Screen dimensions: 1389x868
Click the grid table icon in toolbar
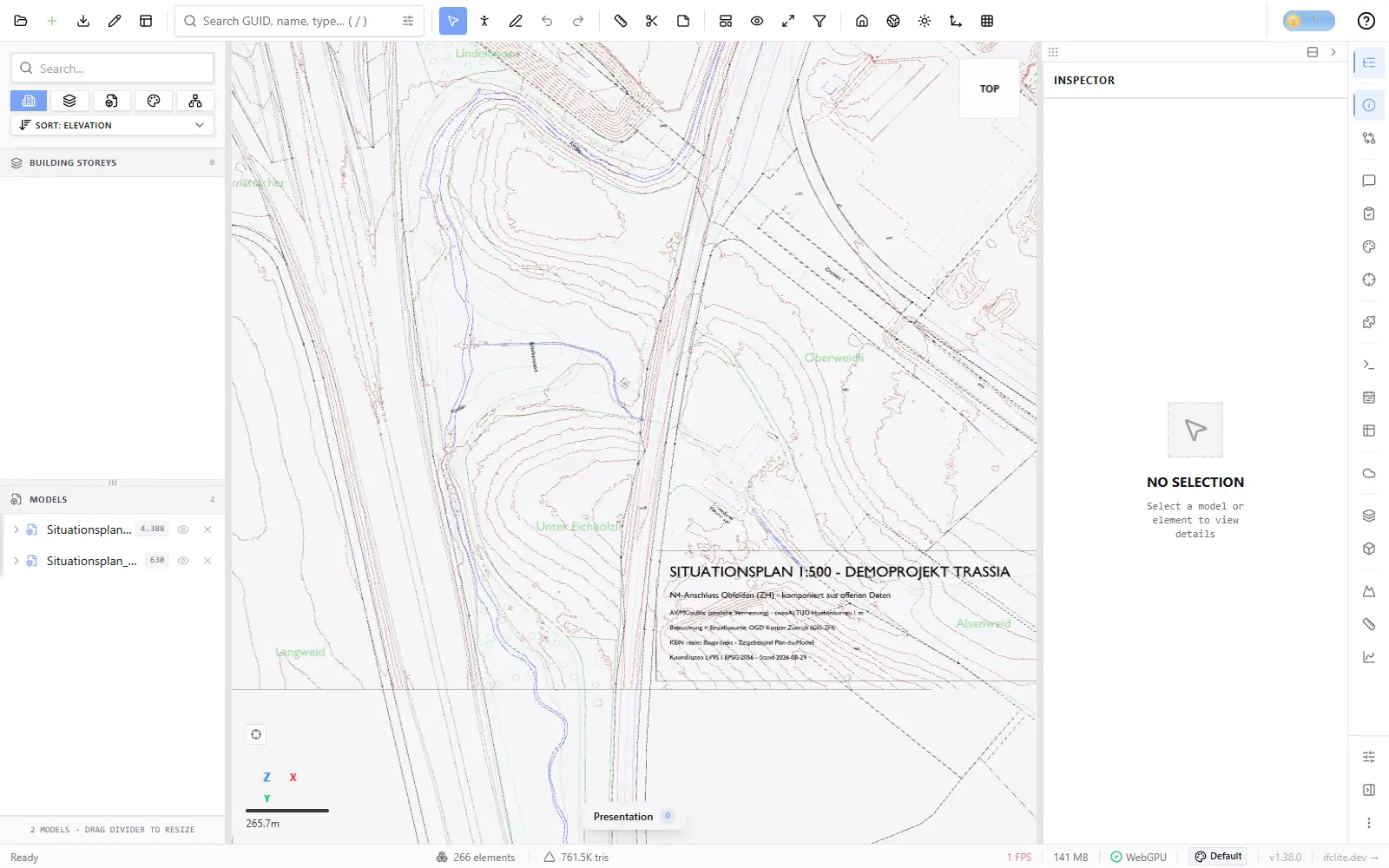coord(987,21)
